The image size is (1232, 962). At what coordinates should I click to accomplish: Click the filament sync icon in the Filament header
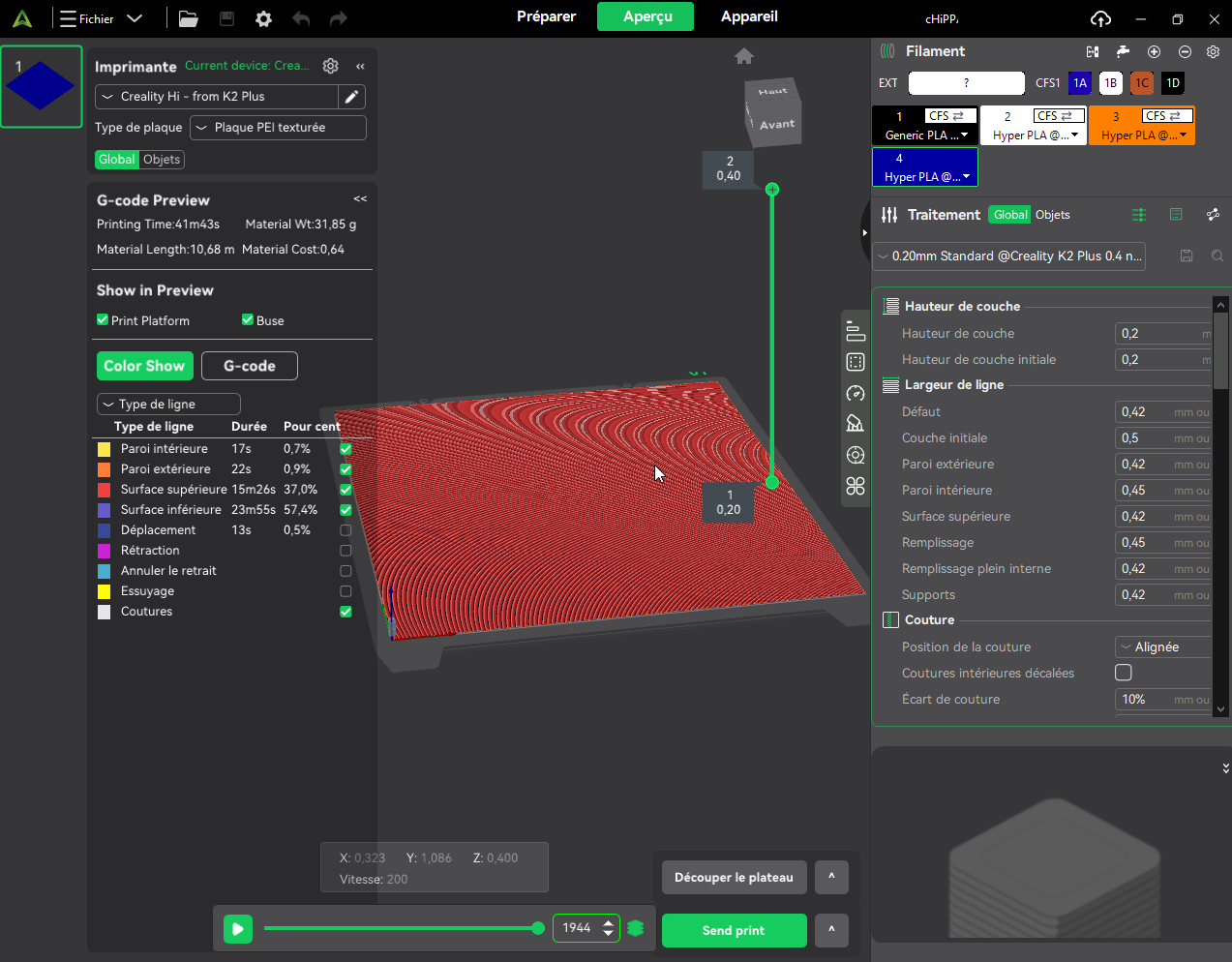[1093, 51]
